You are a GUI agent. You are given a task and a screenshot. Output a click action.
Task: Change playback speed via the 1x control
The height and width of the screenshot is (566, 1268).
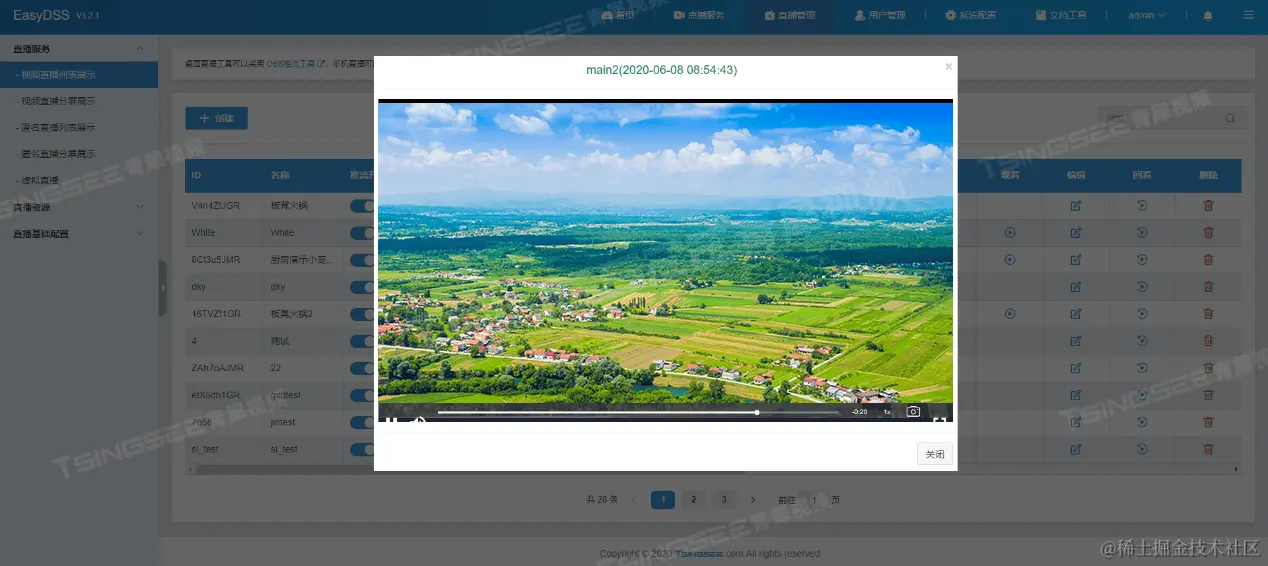pyautogui.click(x=886, y=411)
